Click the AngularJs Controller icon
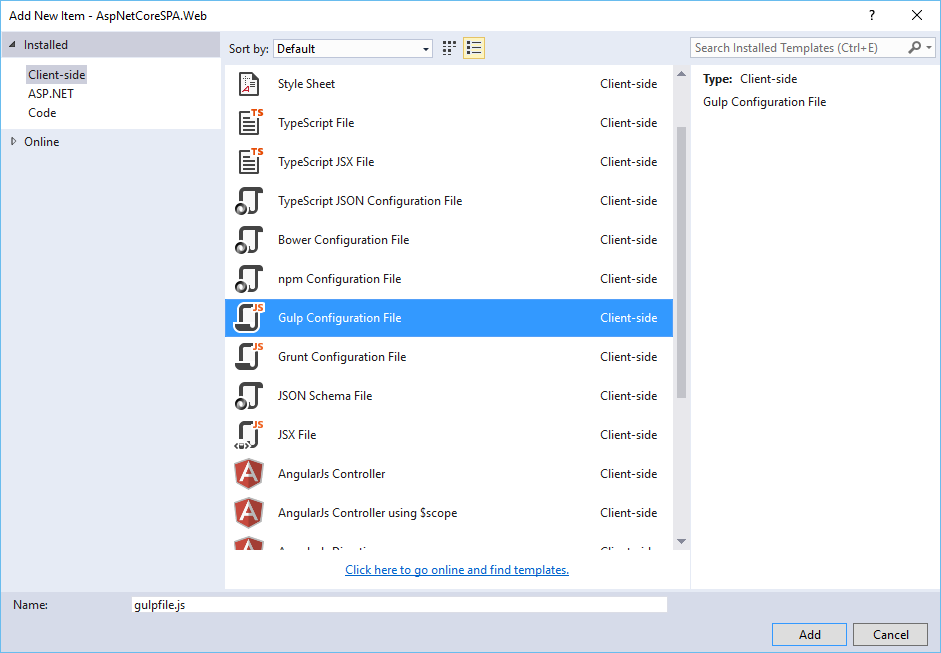Screen dimensions: 941x653 pos(249,474)
